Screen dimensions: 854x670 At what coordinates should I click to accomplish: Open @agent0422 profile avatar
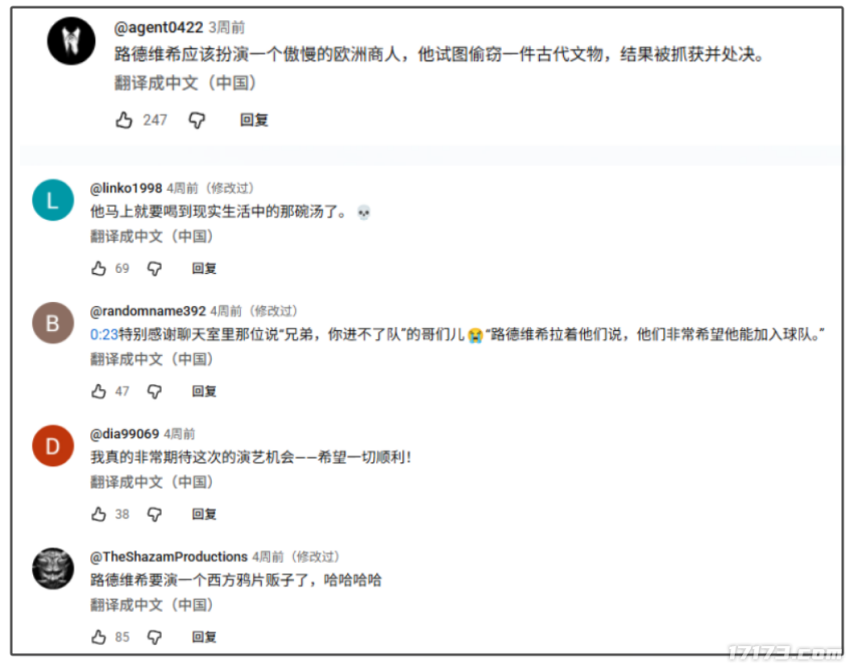tap(71, 41)
